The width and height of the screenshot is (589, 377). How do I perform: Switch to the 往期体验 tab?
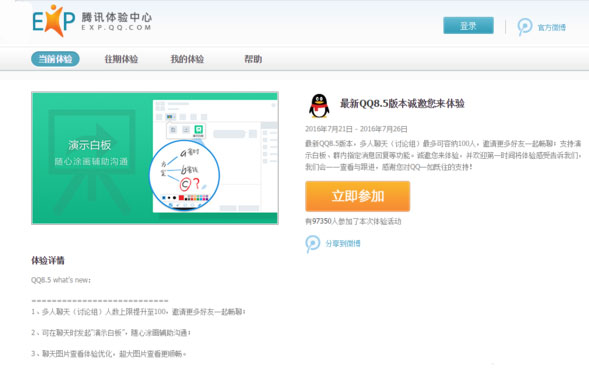click(x=121, y=59)
